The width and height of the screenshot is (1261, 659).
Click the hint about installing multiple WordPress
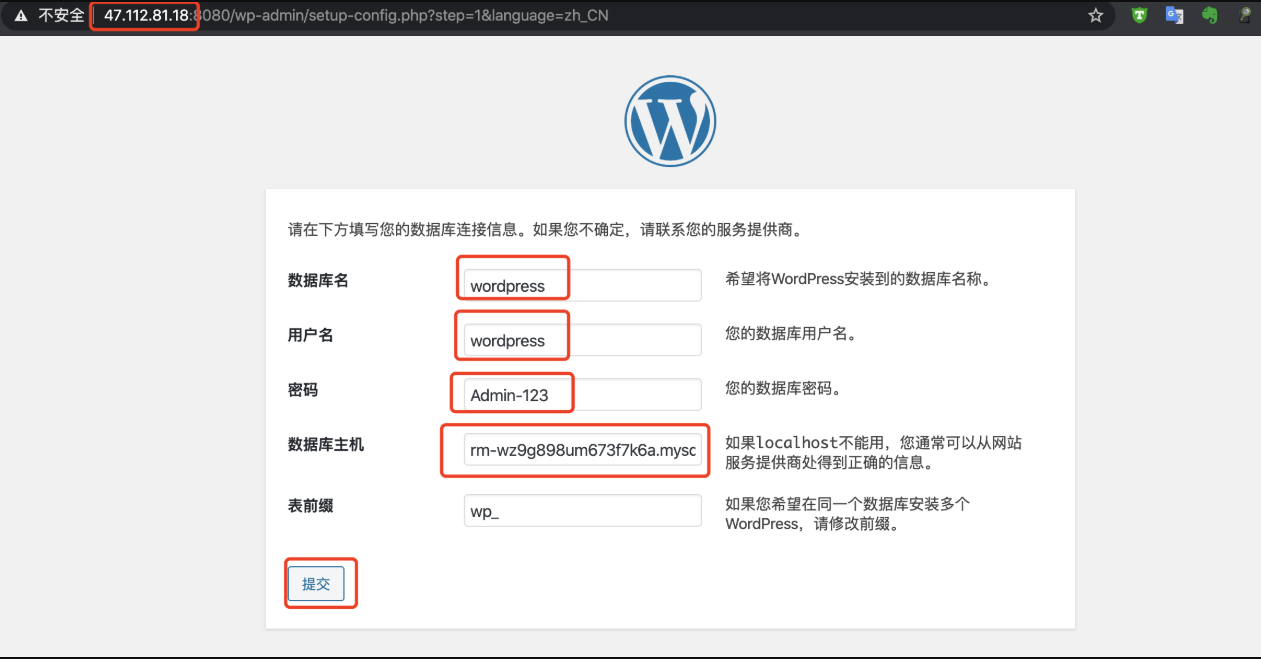click(848, 514)
